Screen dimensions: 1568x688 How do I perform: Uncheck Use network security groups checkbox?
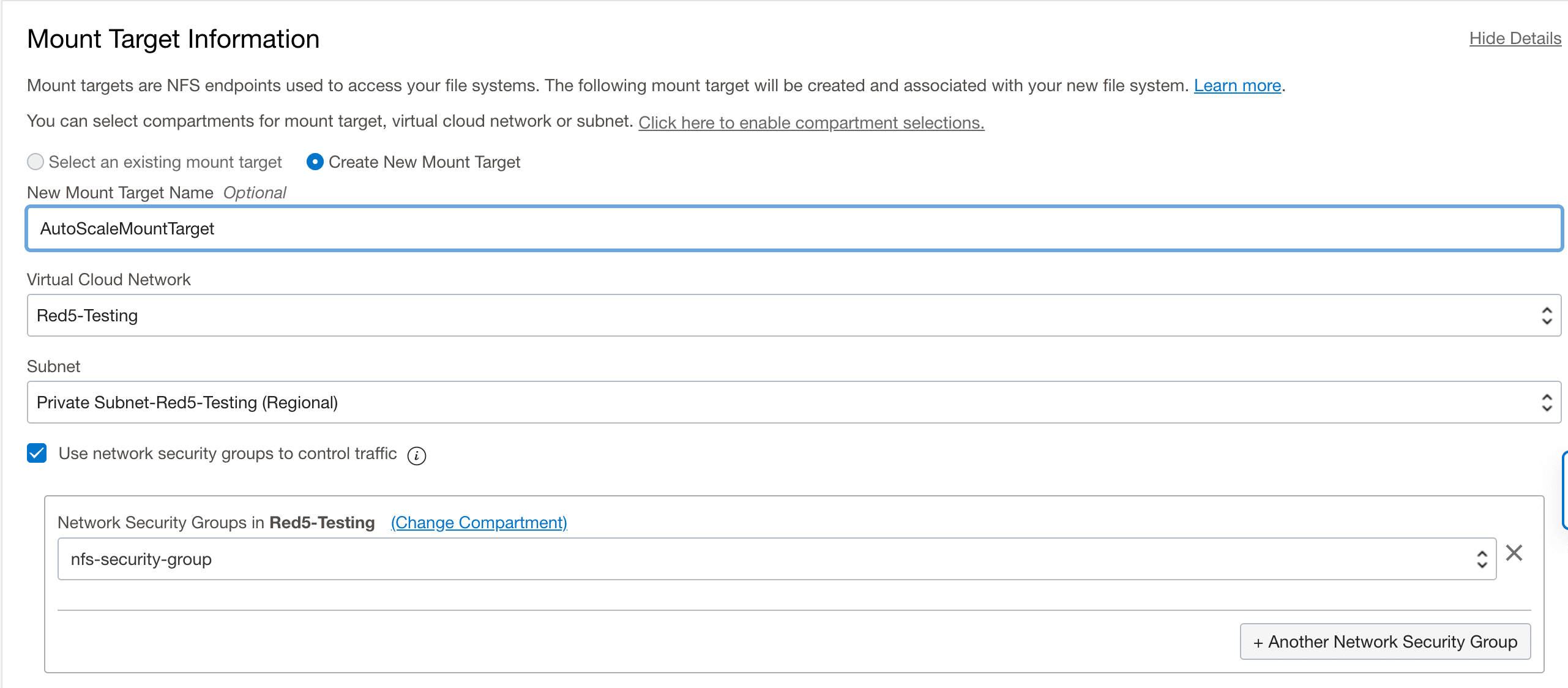click(37, 454)
